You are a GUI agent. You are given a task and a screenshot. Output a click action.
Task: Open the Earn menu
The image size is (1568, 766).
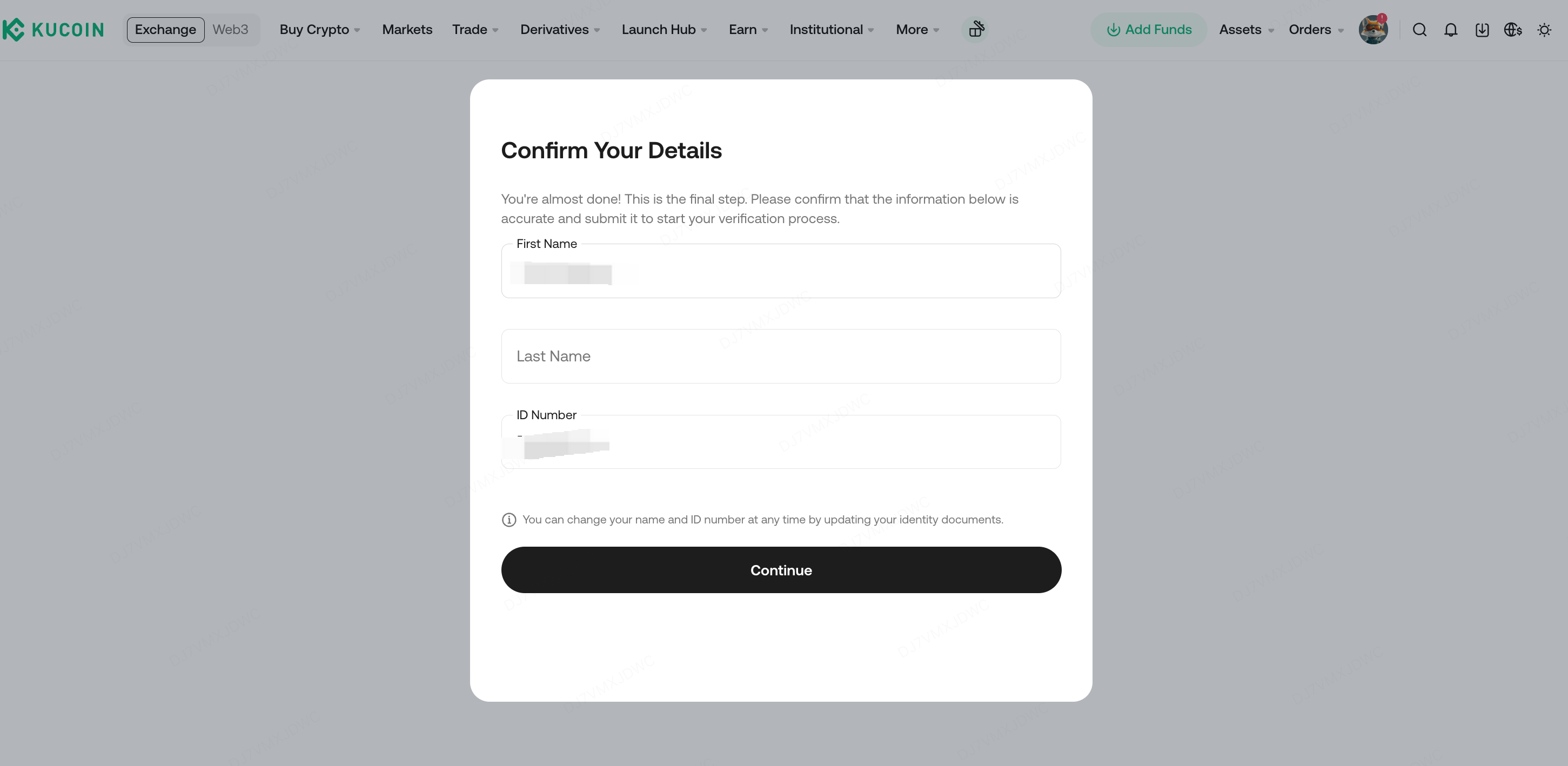748,29
